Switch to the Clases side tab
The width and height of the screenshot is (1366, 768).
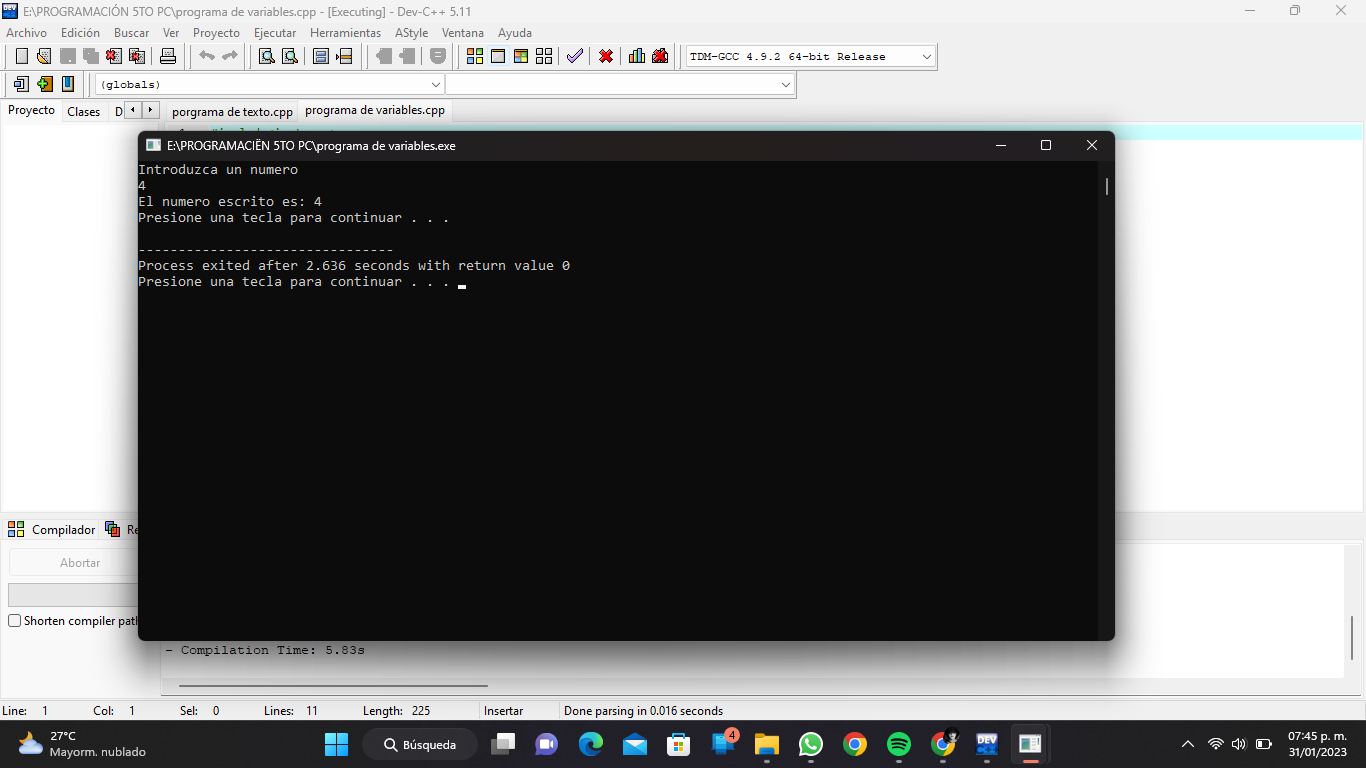click(83, 112)
